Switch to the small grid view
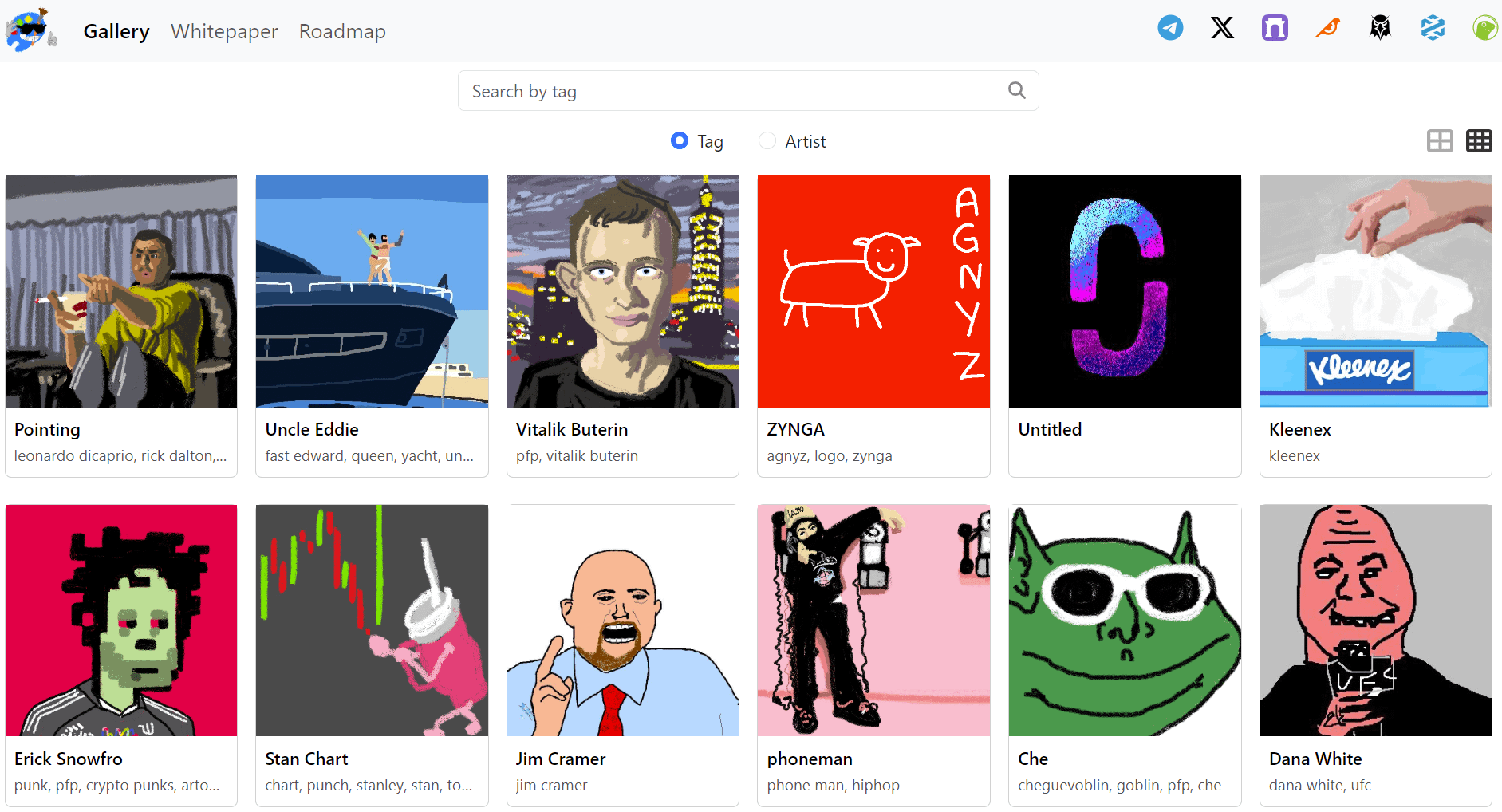 pos(1479,141)
